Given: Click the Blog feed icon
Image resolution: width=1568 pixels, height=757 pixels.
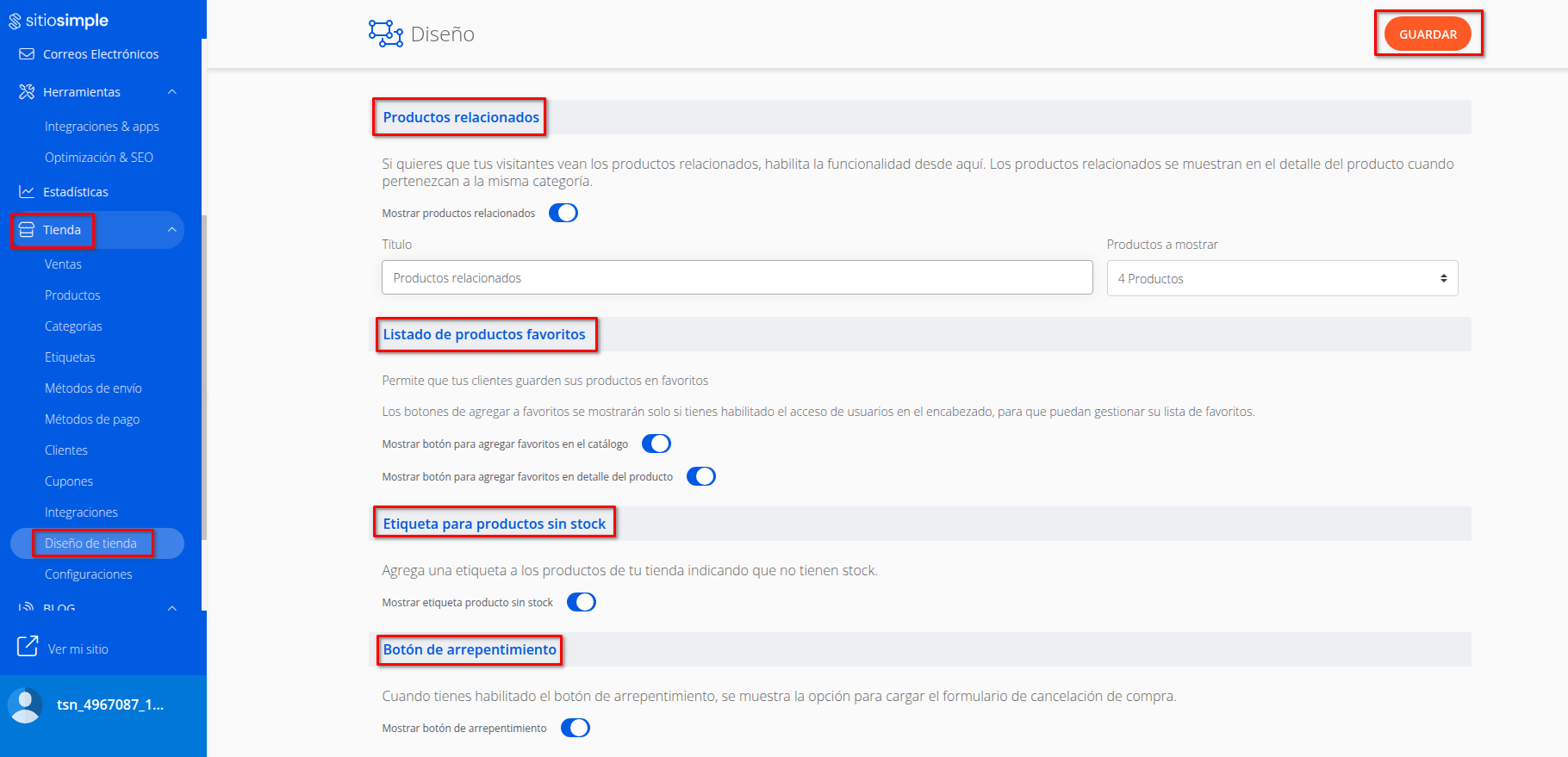Looking at the screenshot, I should [27, 607].
